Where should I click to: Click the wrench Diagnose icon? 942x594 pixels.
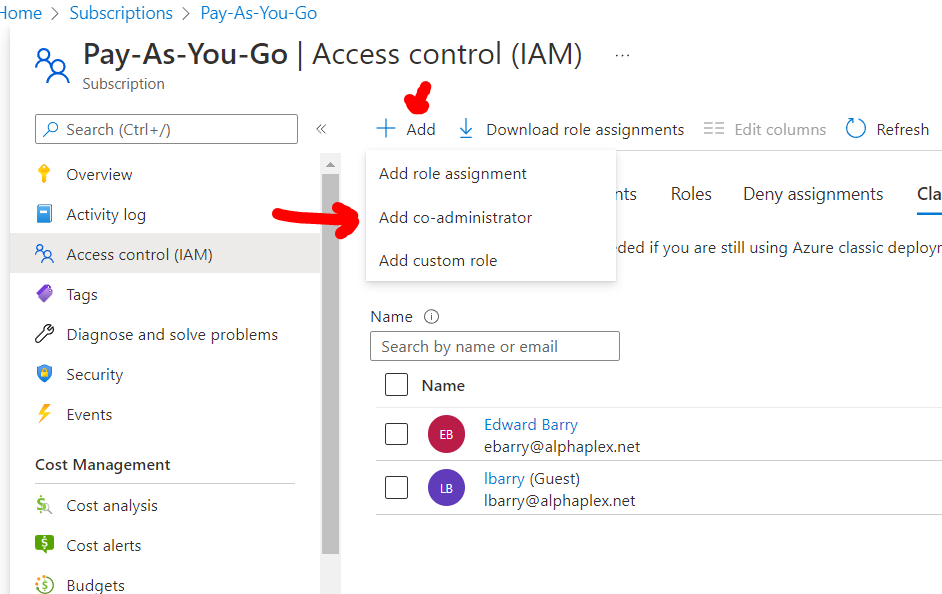pyautogui.click(x=44, y=334)
